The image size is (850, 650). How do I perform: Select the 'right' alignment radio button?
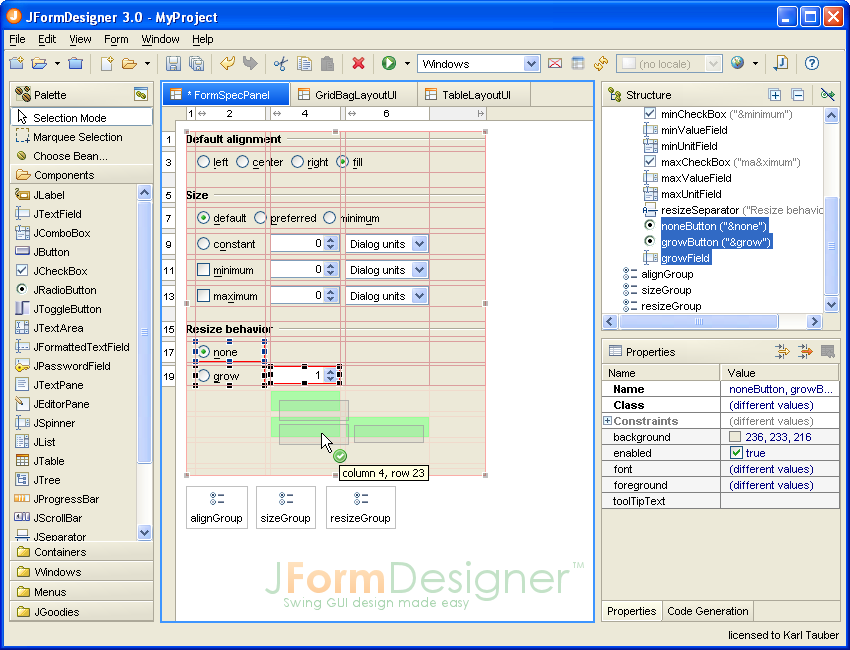point(297,162)
